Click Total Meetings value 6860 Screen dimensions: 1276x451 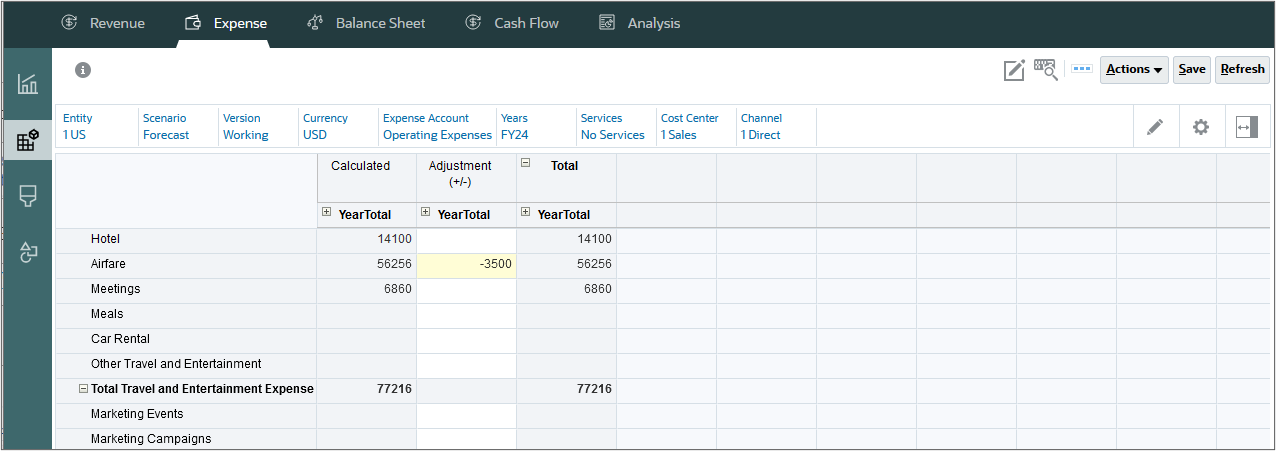click(567, 290)
